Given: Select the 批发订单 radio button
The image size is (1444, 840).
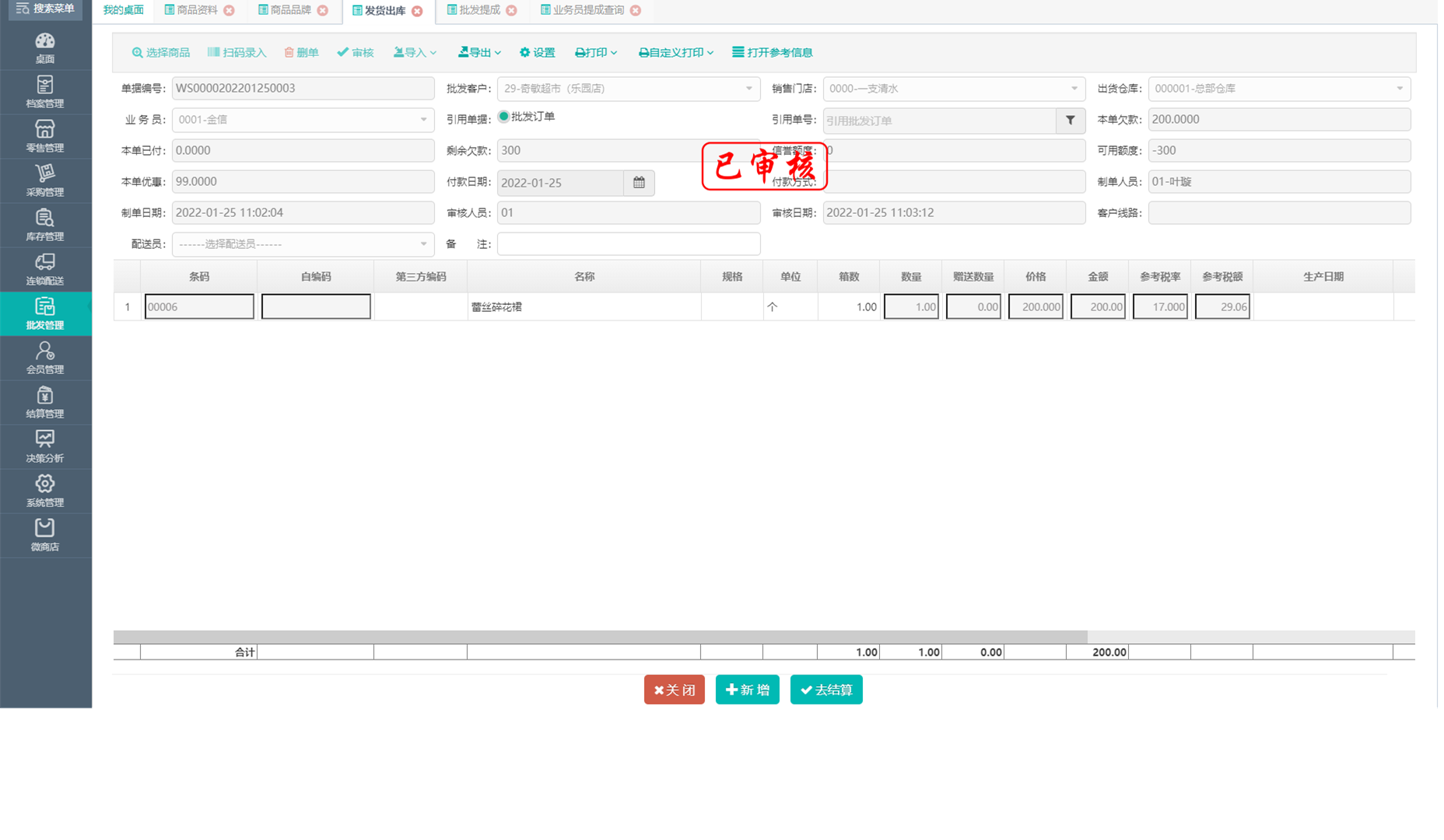Looking at the screenshot, I should click(504, 117).
